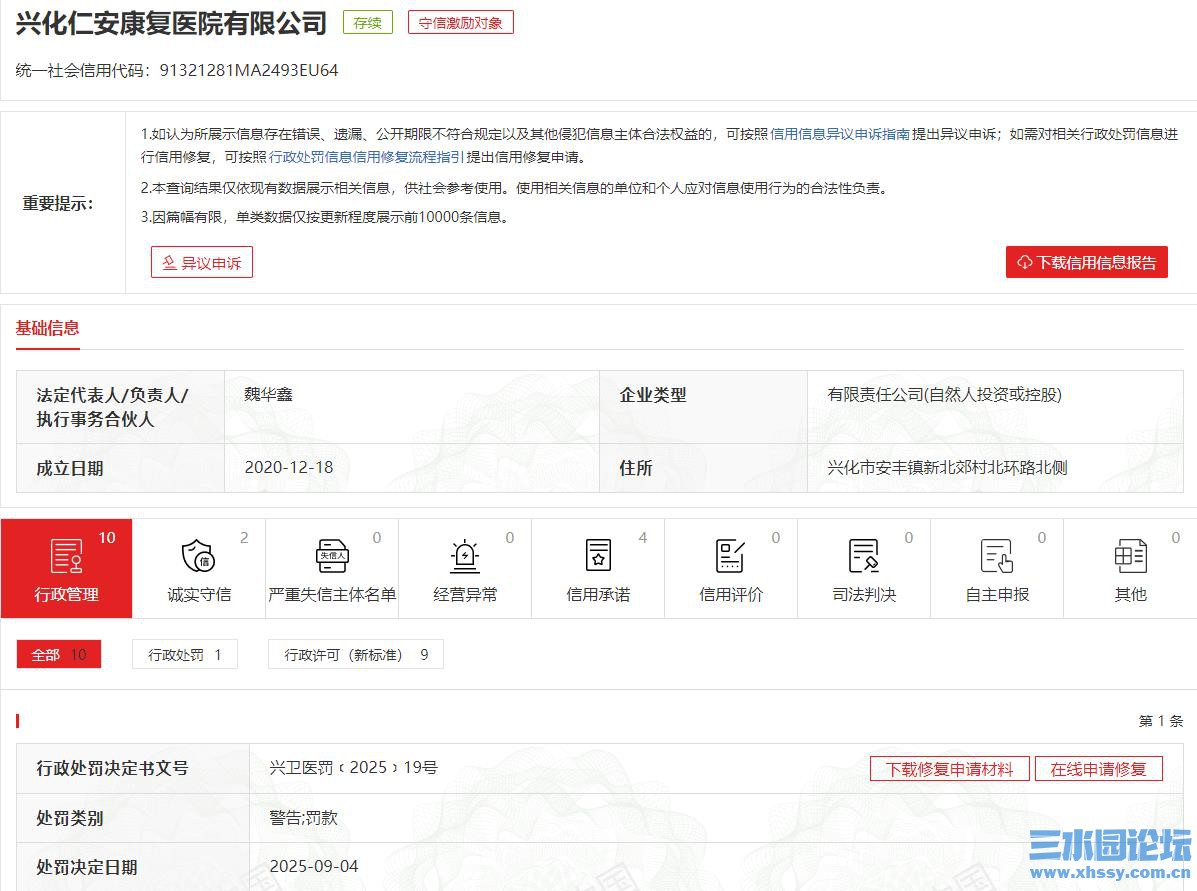Open the 司法判决 gavel icon

coord(864,556)
